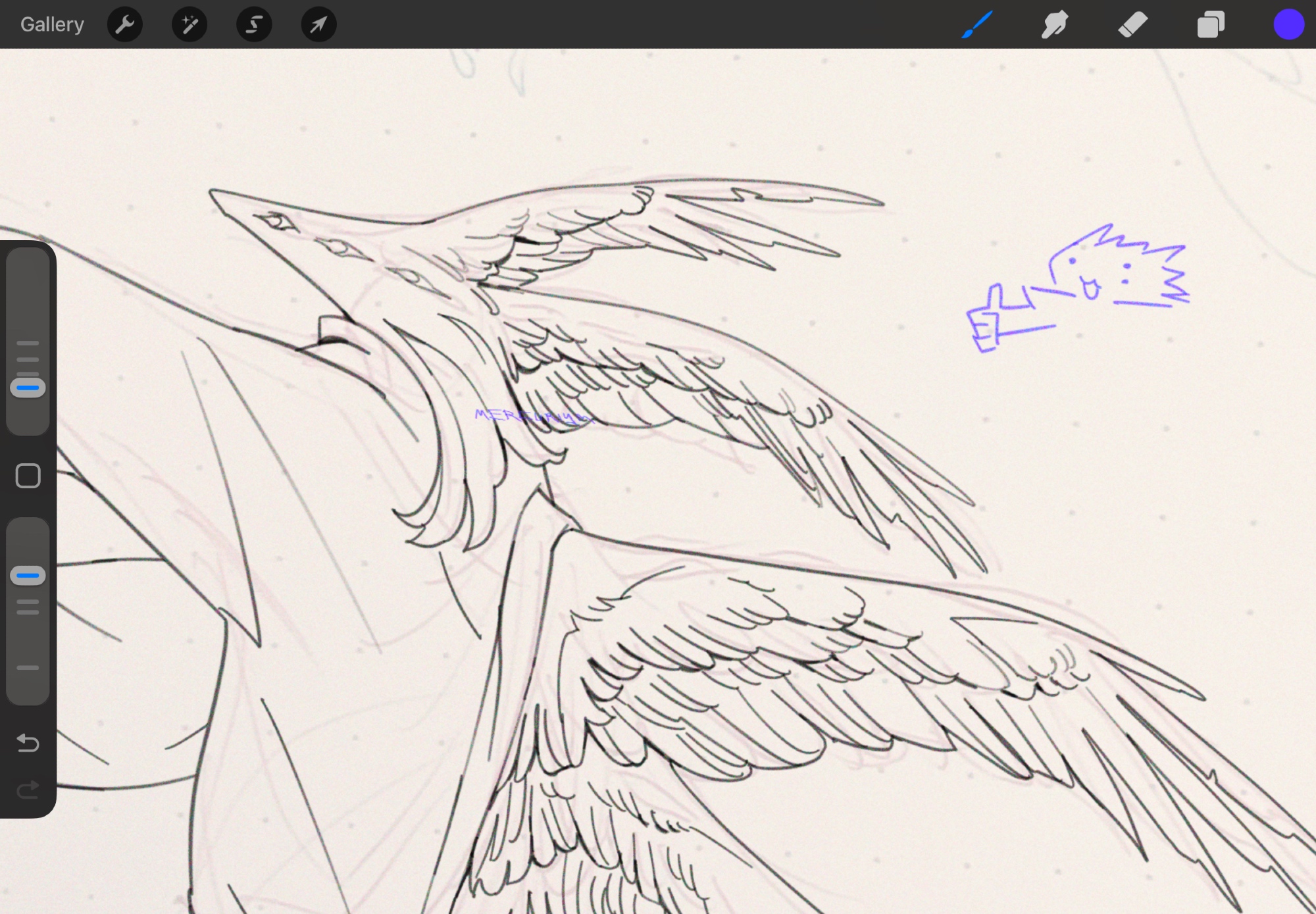Select the Eraser tool
1316x914 pixels.
1132,24
